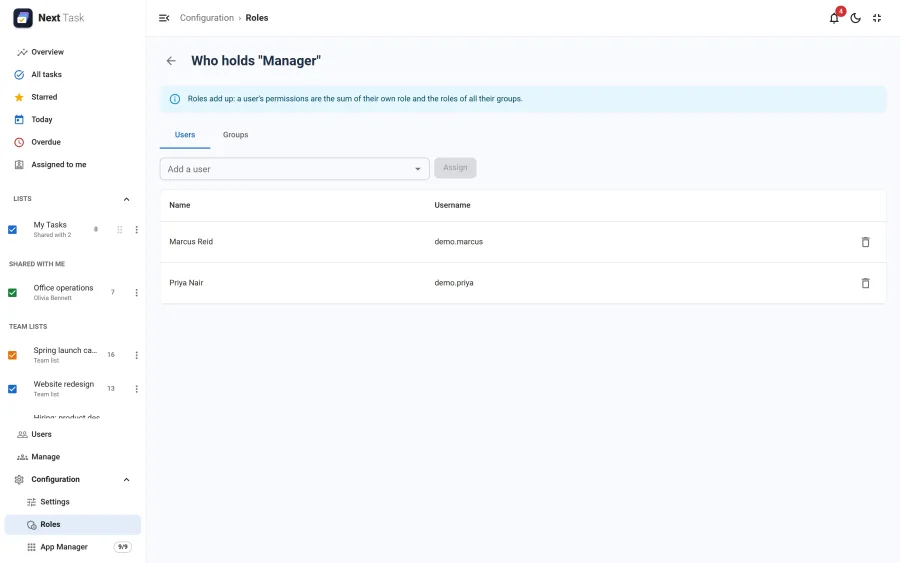Switch to the Users tab
Screen dimensions: 900x563
185,135
